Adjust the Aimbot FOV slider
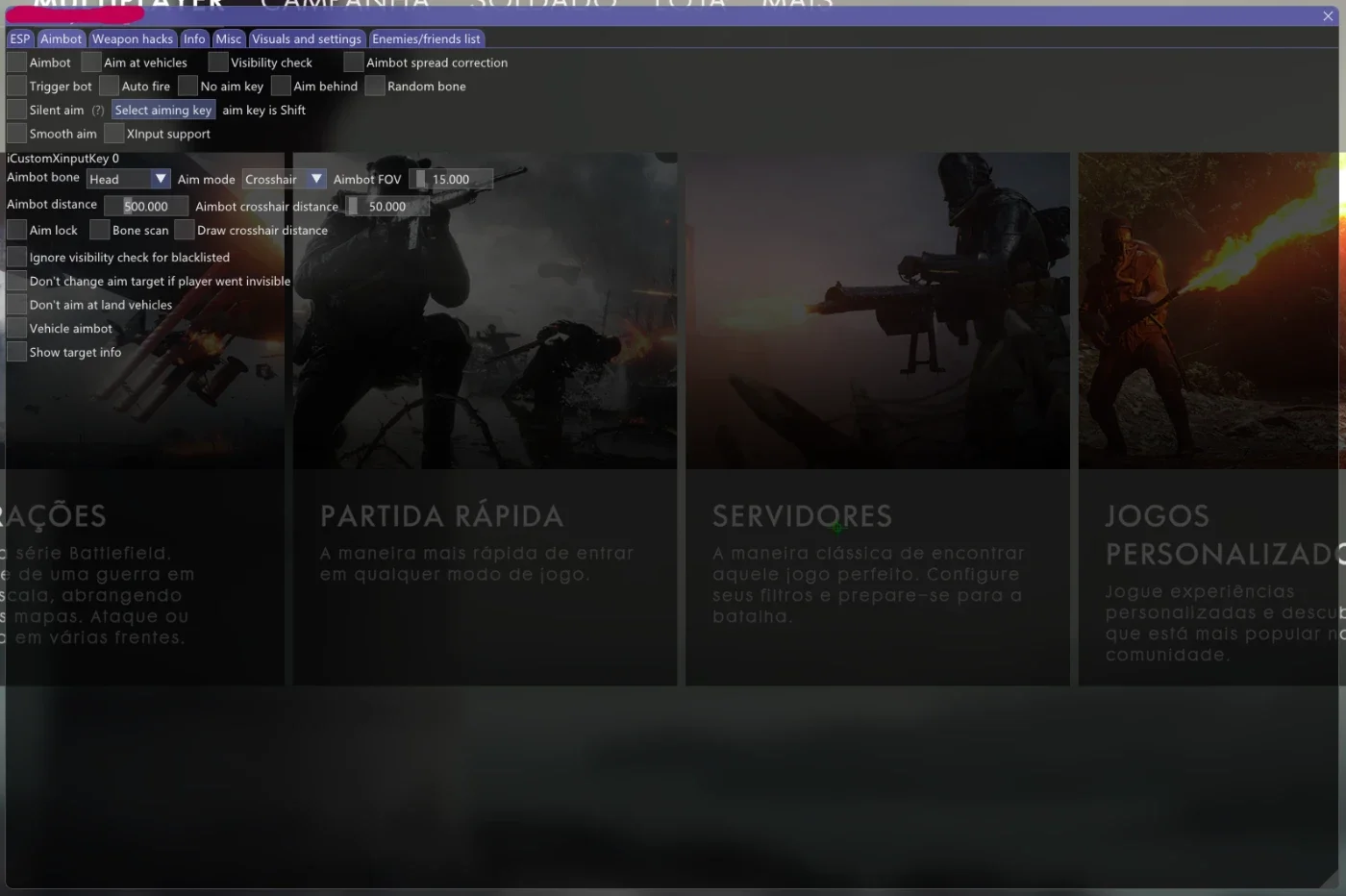The height and width of the screenshot is (896, 1346). coord(451,179)
